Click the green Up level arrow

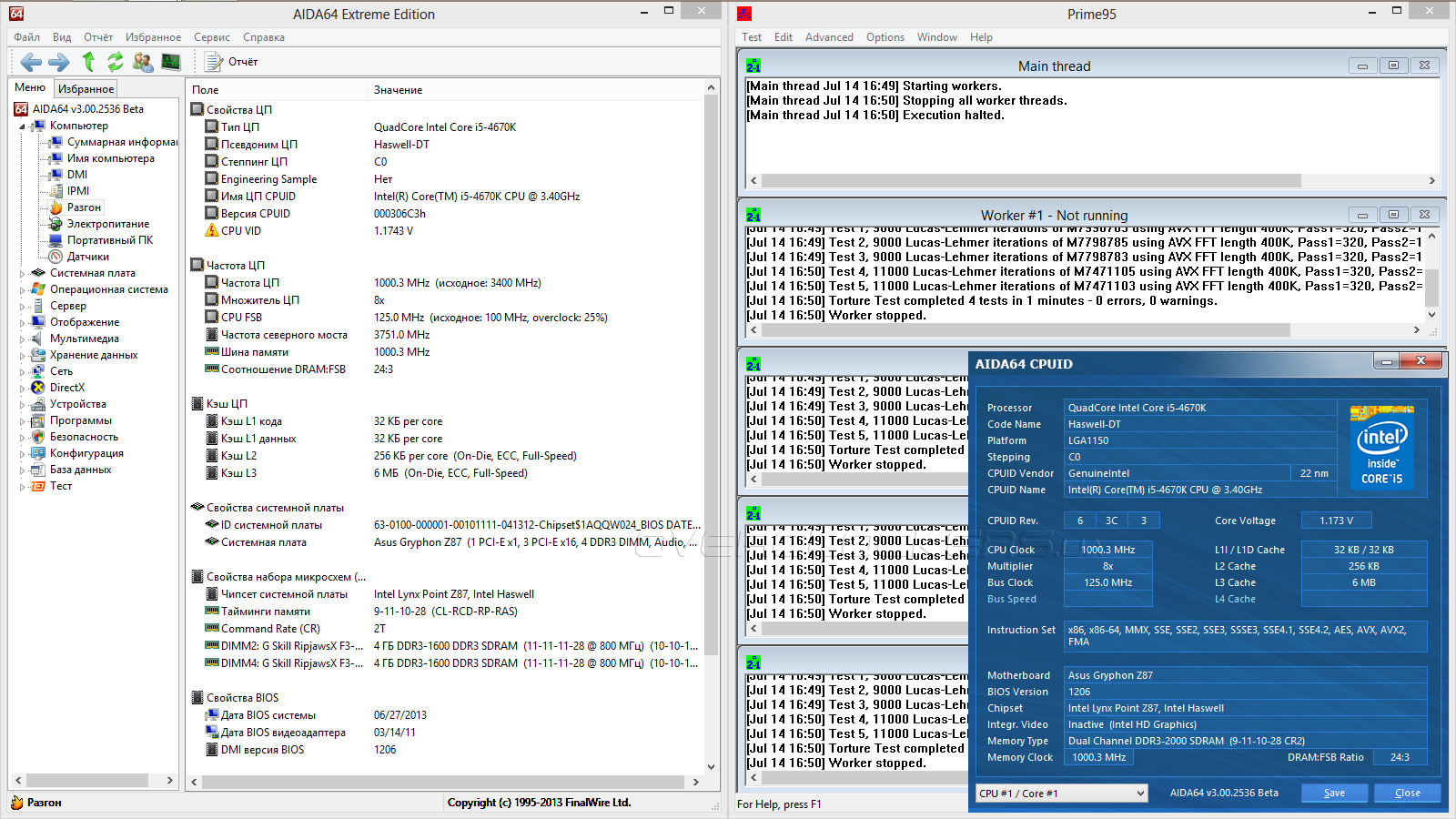tap(88, 62)
